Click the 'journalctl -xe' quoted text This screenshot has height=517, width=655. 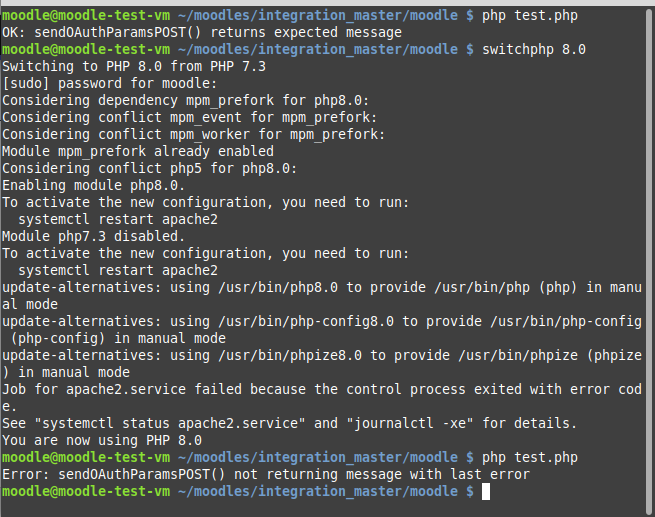point(410,423)
